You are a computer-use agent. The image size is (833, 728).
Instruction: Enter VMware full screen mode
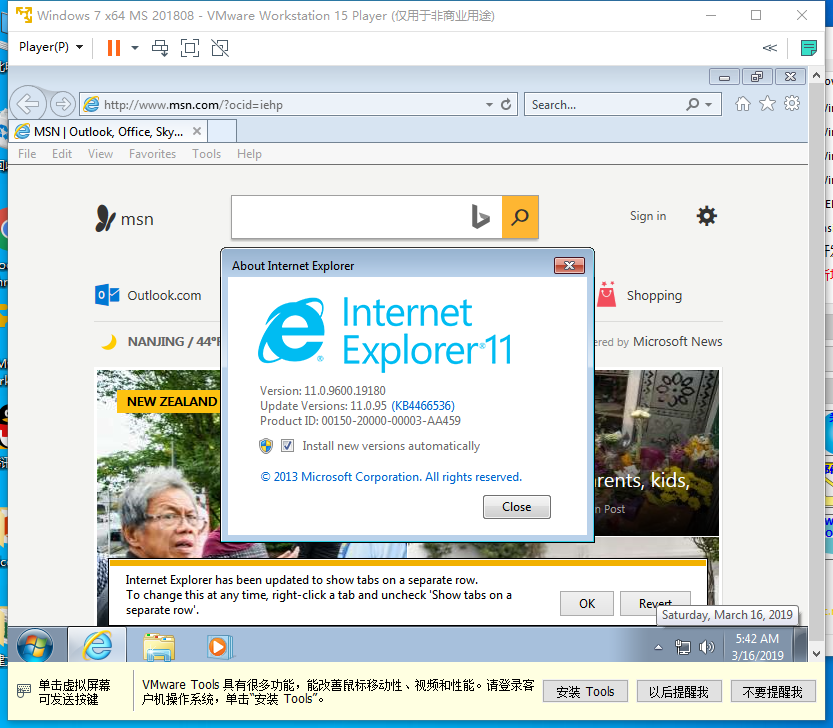(190, 48)
